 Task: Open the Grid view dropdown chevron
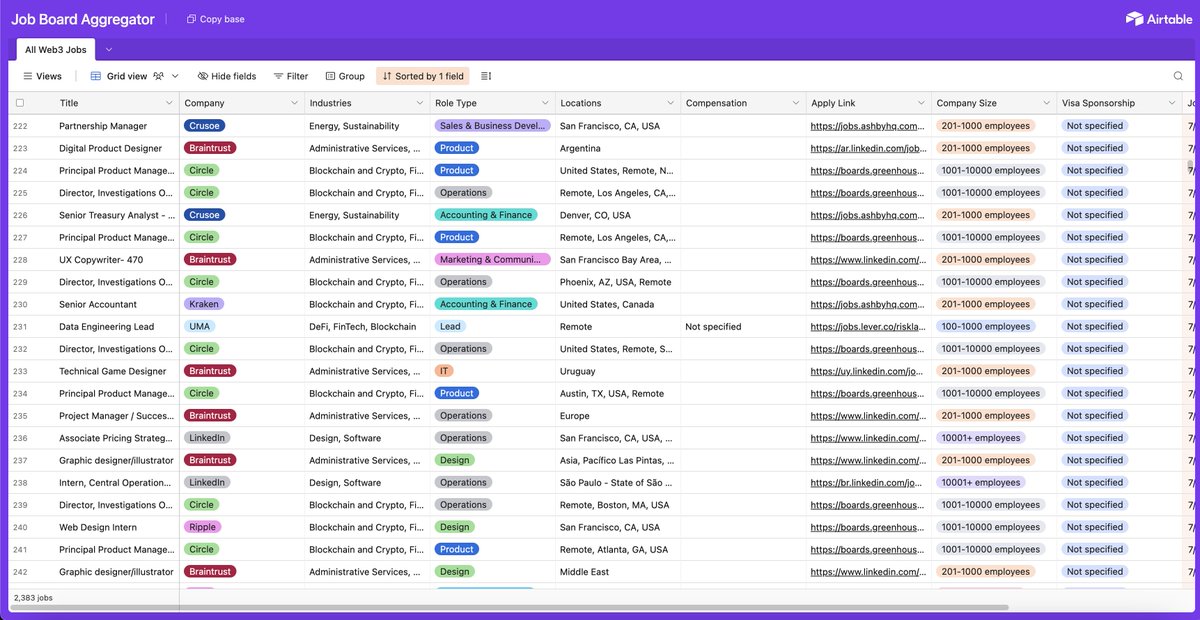[x=176, y=76]
